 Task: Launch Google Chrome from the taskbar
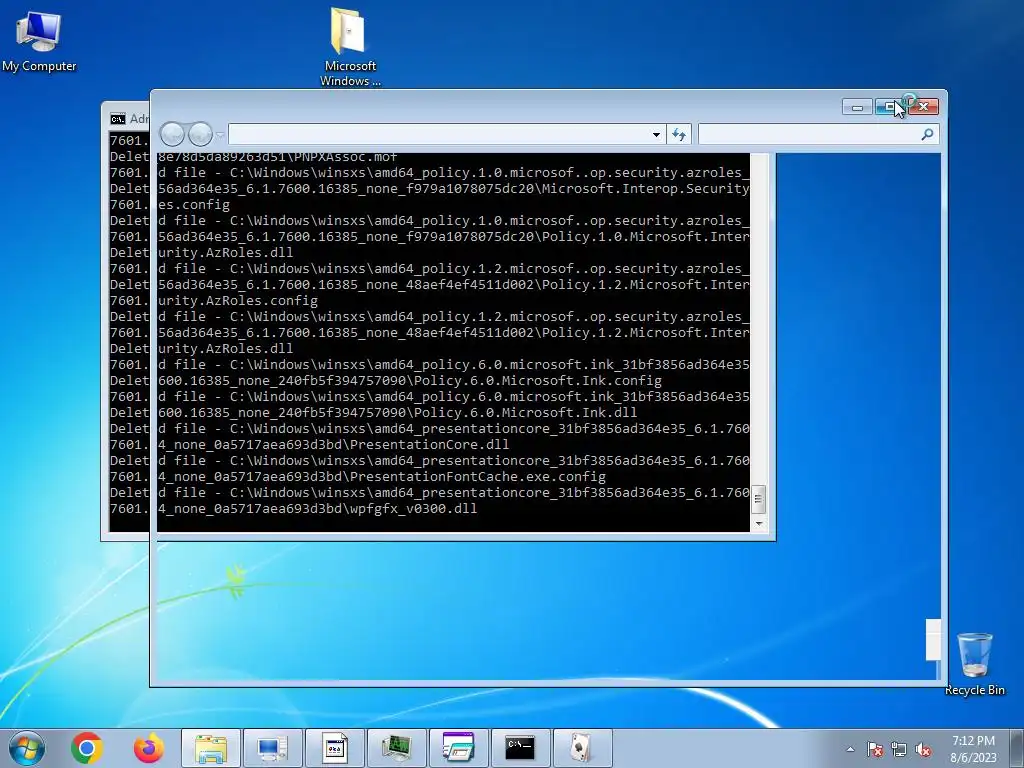pyautogui.click(x=87, y=748)
